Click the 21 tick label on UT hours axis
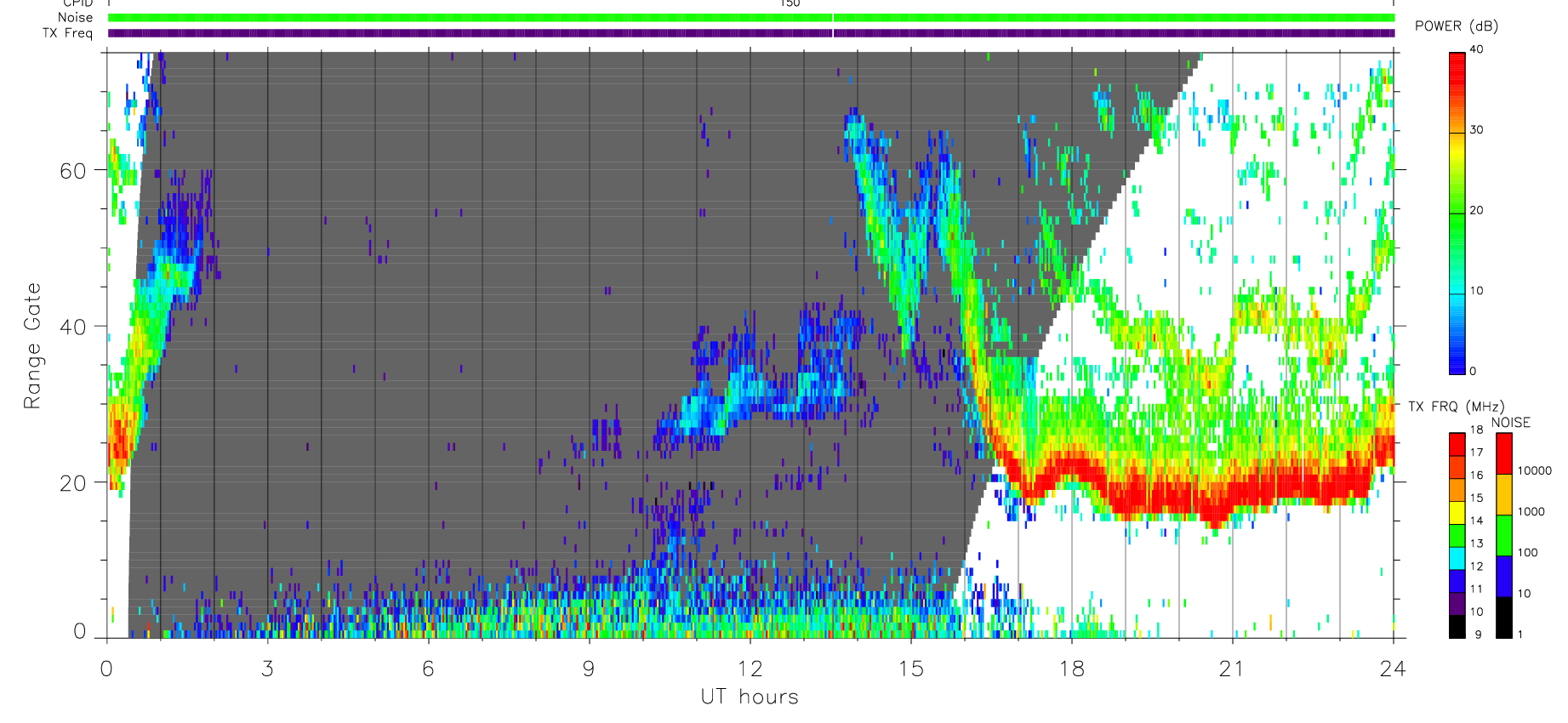Screen dimensions: 1568x723 tap(1232, 669)
